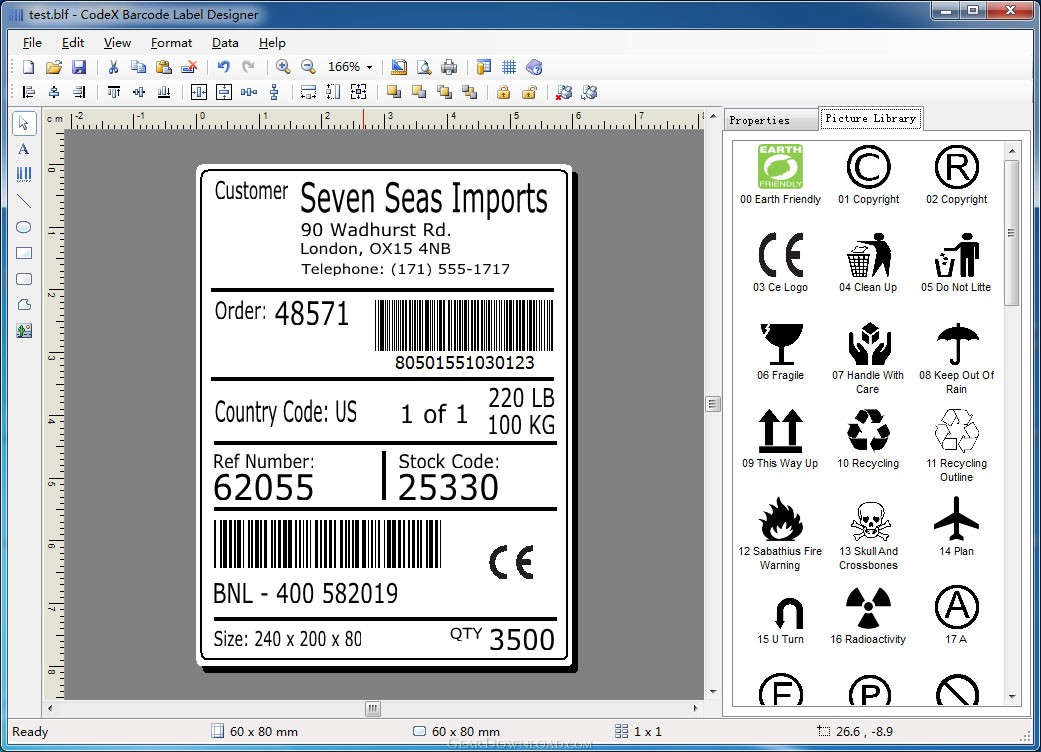
Task: Zoom in with the magnifier plus icon
Action: pos(283,67)
